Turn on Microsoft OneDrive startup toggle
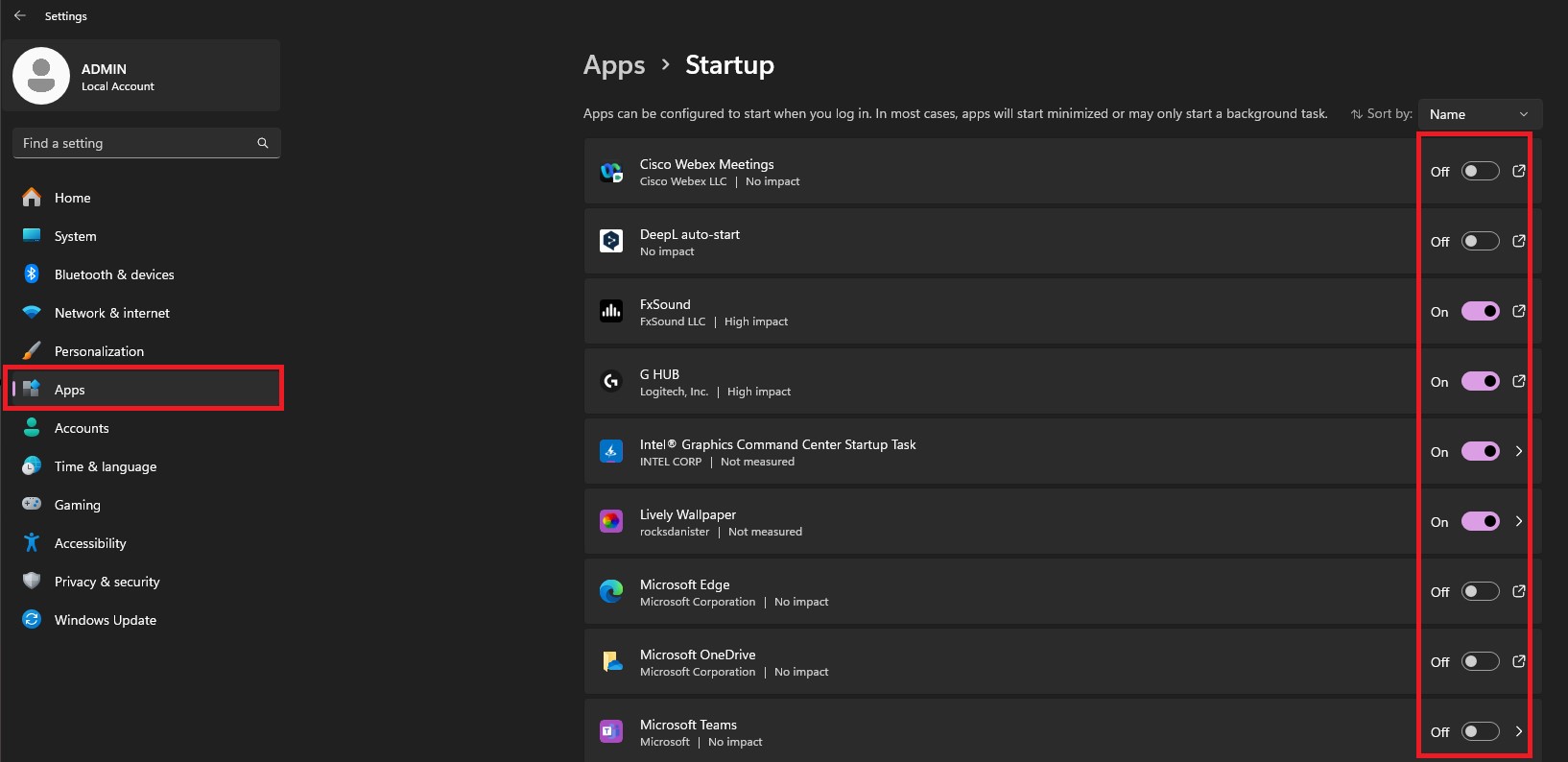 pos(1480,661)
